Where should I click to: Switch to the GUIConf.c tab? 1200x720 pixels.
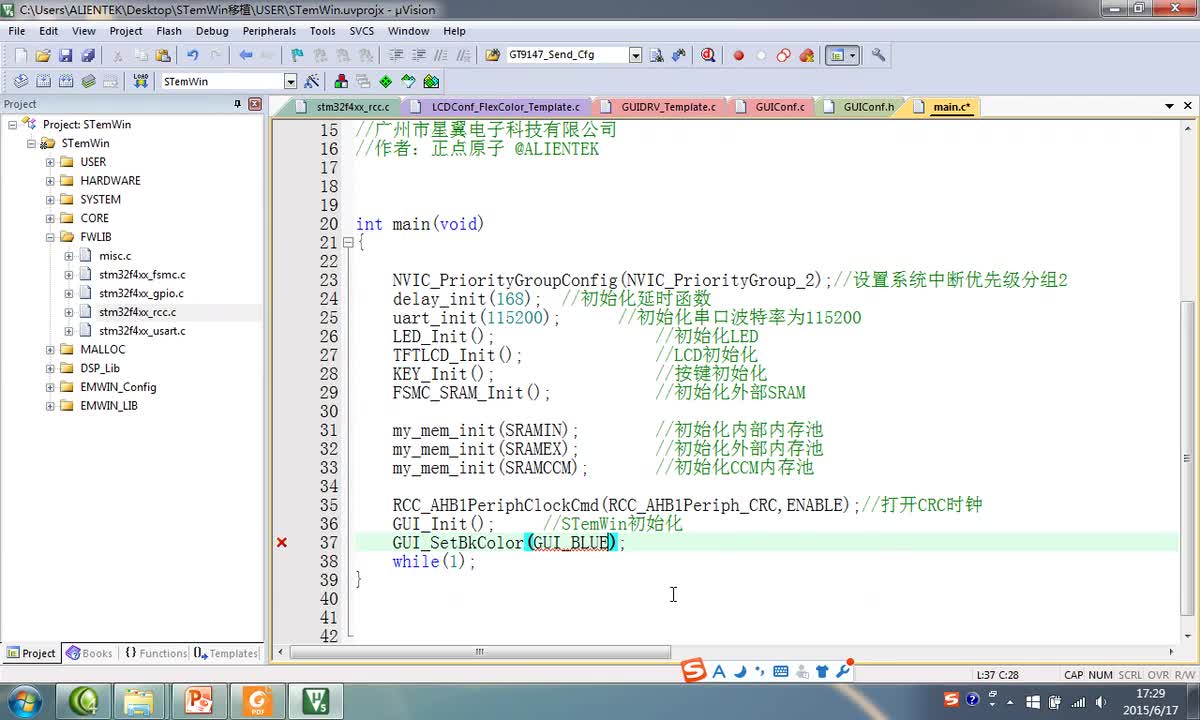coord(772,106)
